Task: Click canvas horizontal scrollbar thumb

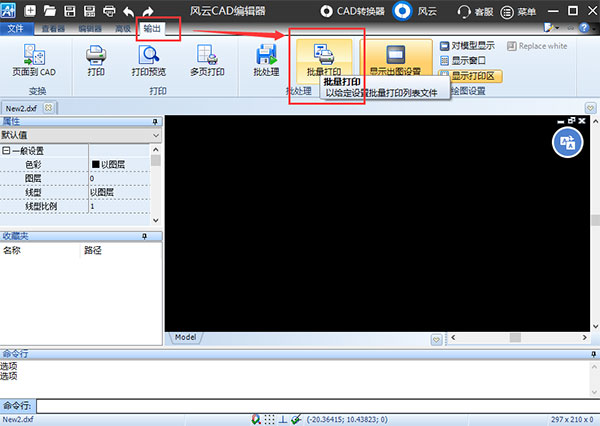Action: (x=515, y=338)
